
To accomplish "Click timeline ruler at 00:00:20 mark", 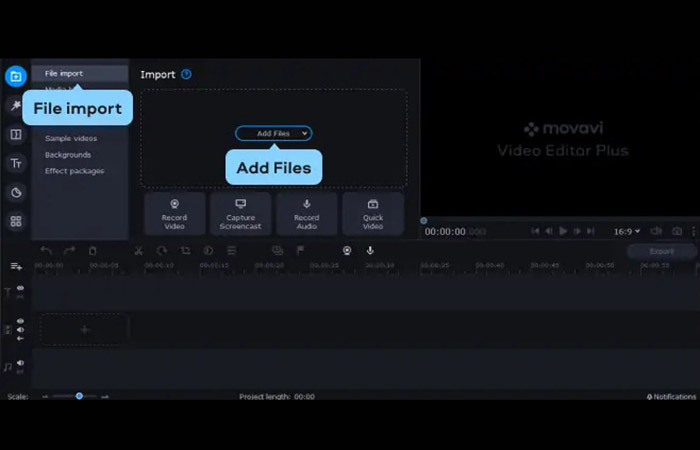I will [269, 266].
